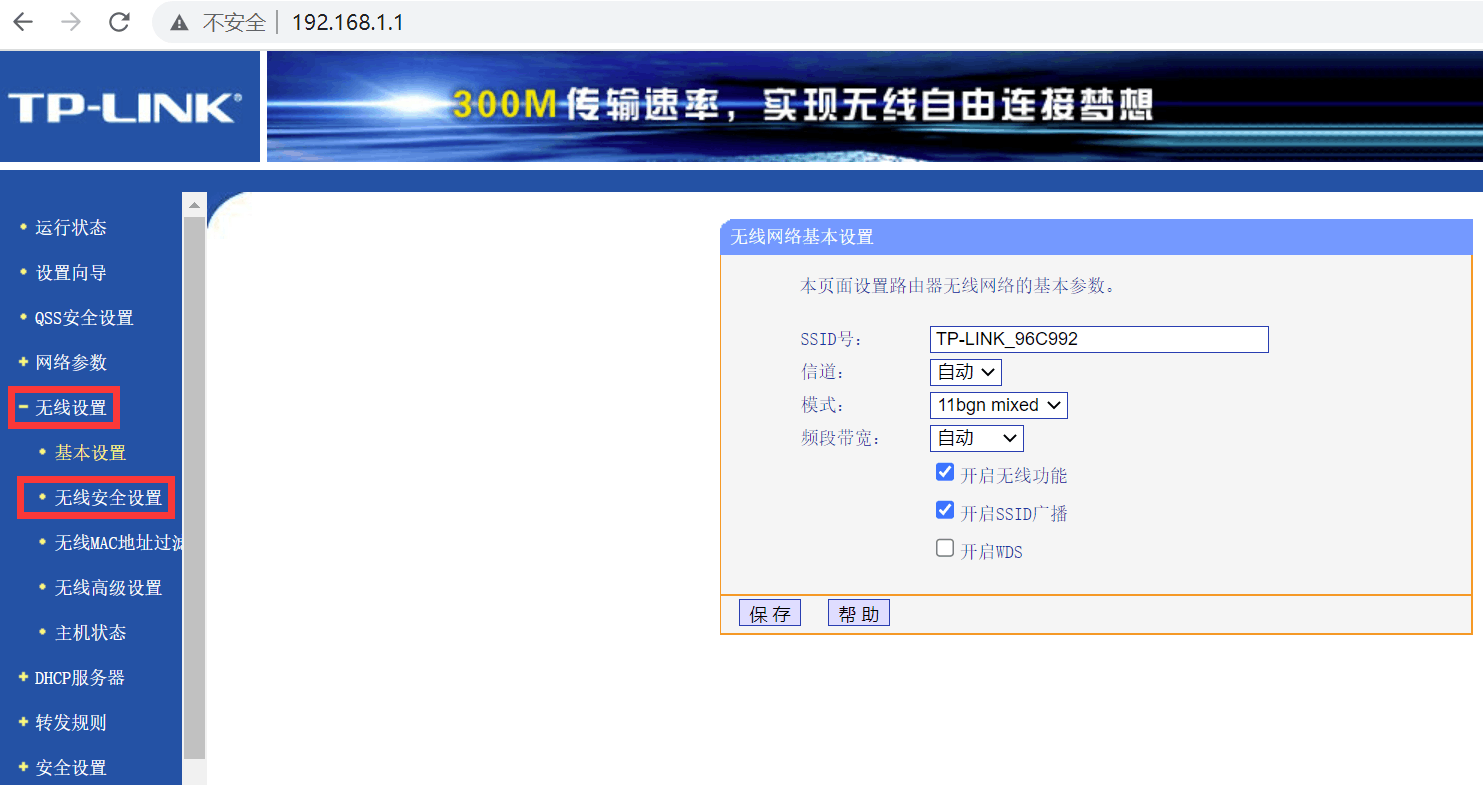Click the sidebar scrollbar up arrow

pos(193,203)
